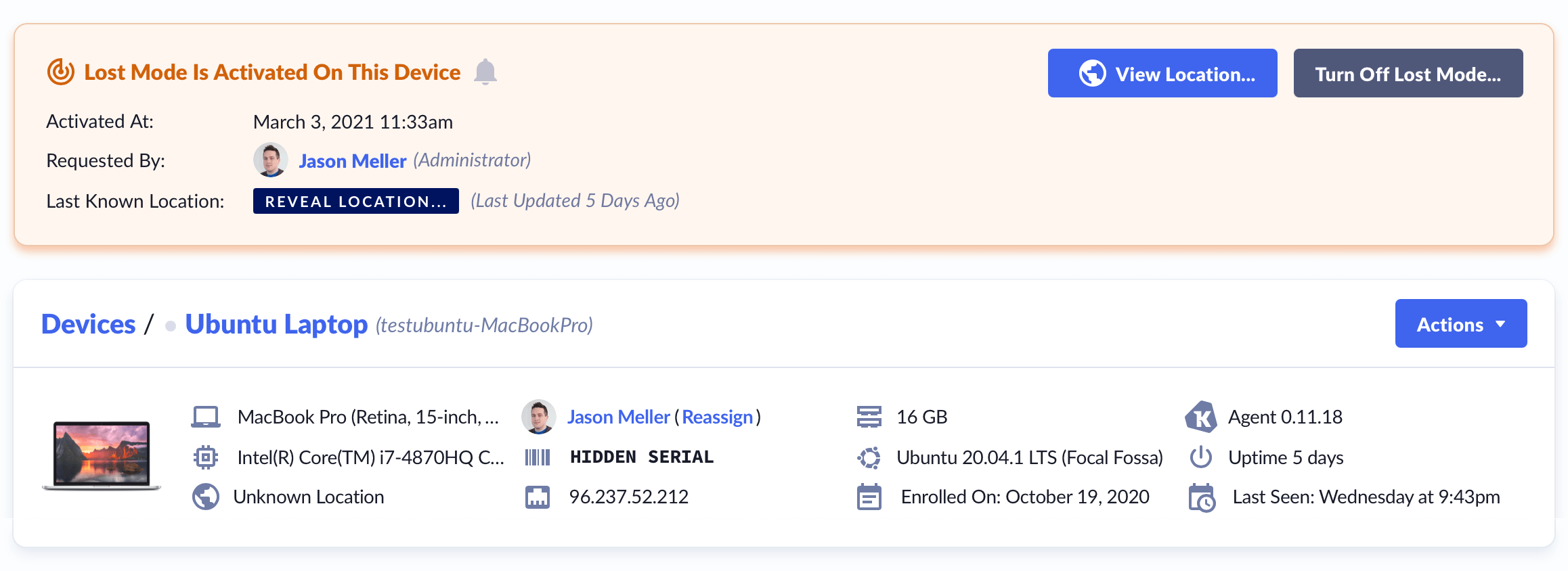Click the Ubuntu Laptop title link
Image resolution: width=1568 pixels, height=571 pixels.
tap(276, 324)
